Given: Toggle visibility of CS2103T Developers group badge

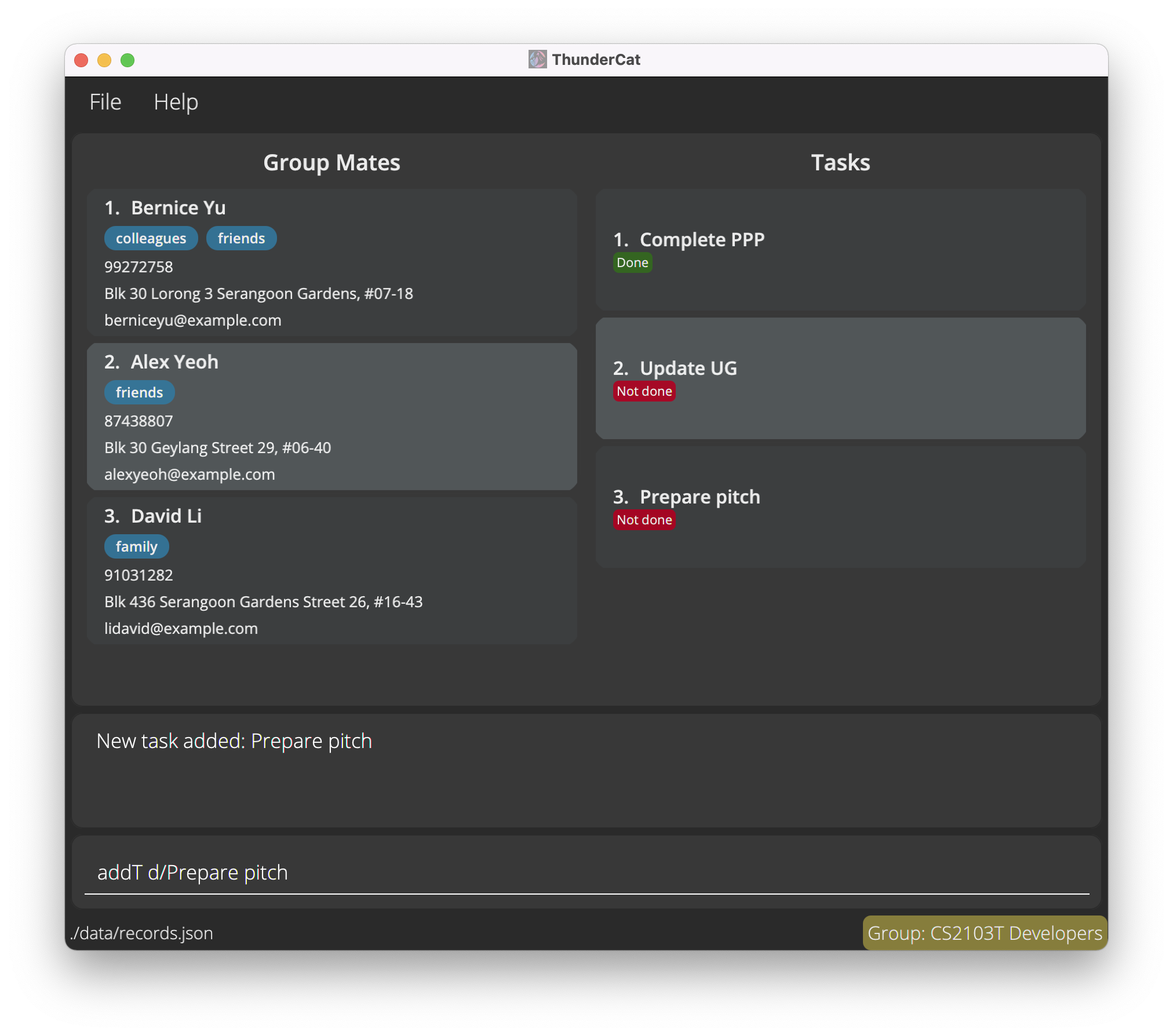Looking at the screenshot, I should pyautogui.click(x=985, y=932).
